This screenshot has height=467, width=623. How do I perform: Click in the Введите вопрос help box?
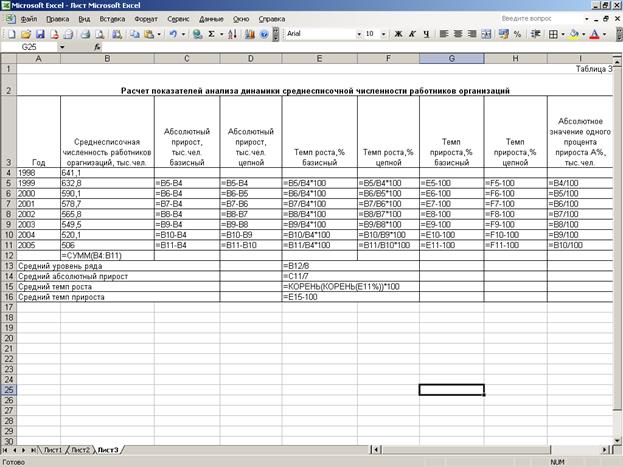[540, 19]
